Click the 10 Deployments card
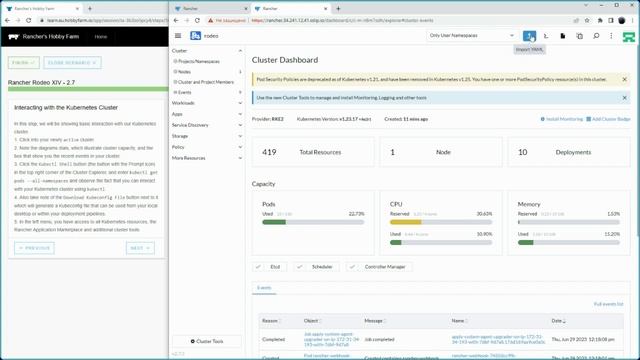Screen dimensions: 640x360 (569, 152)
